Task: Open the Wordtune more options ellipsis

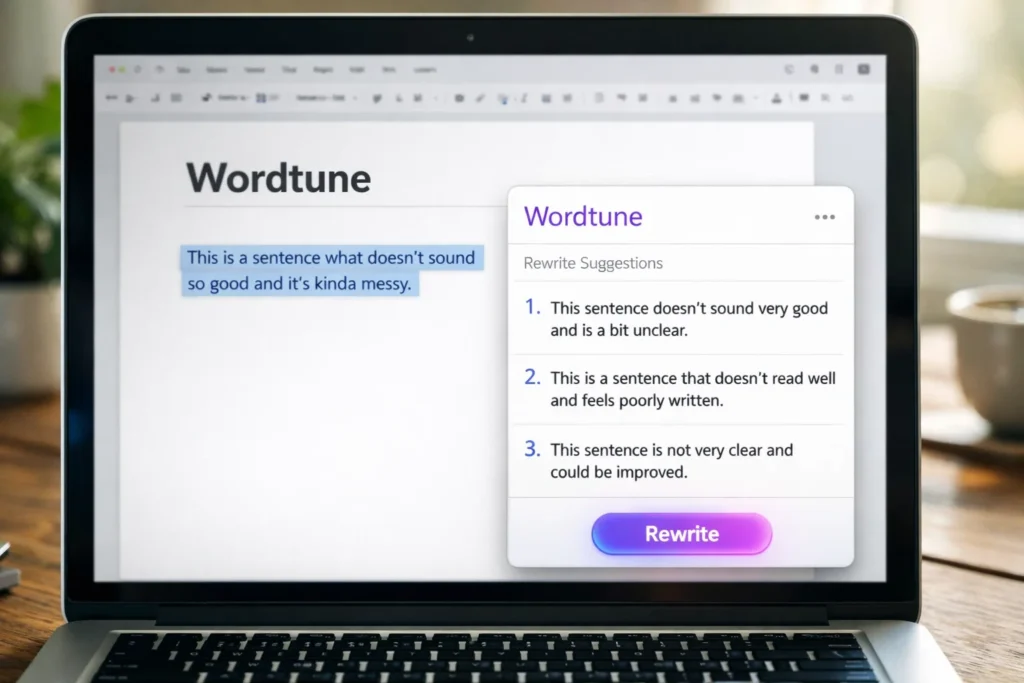Action: click(x=825, y=216)
